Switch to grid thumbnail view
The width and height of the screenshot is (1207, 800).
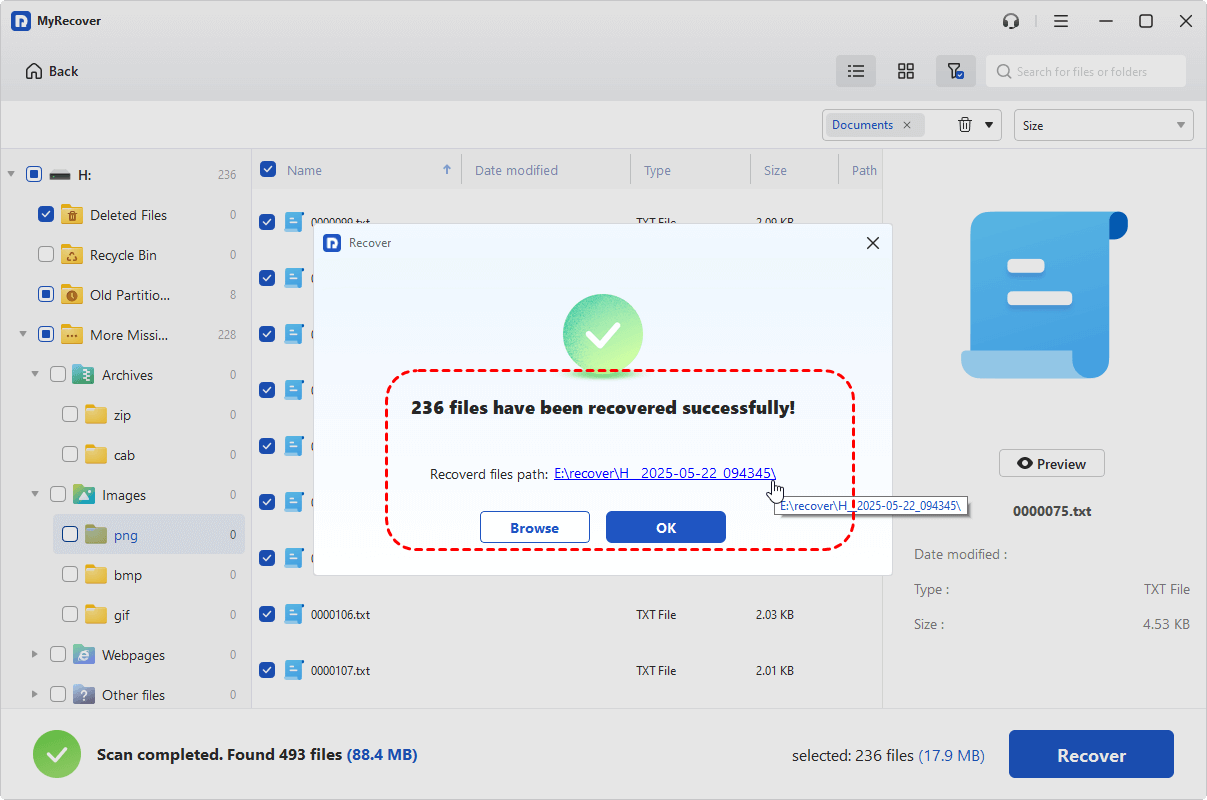click(x=906, y=71)
